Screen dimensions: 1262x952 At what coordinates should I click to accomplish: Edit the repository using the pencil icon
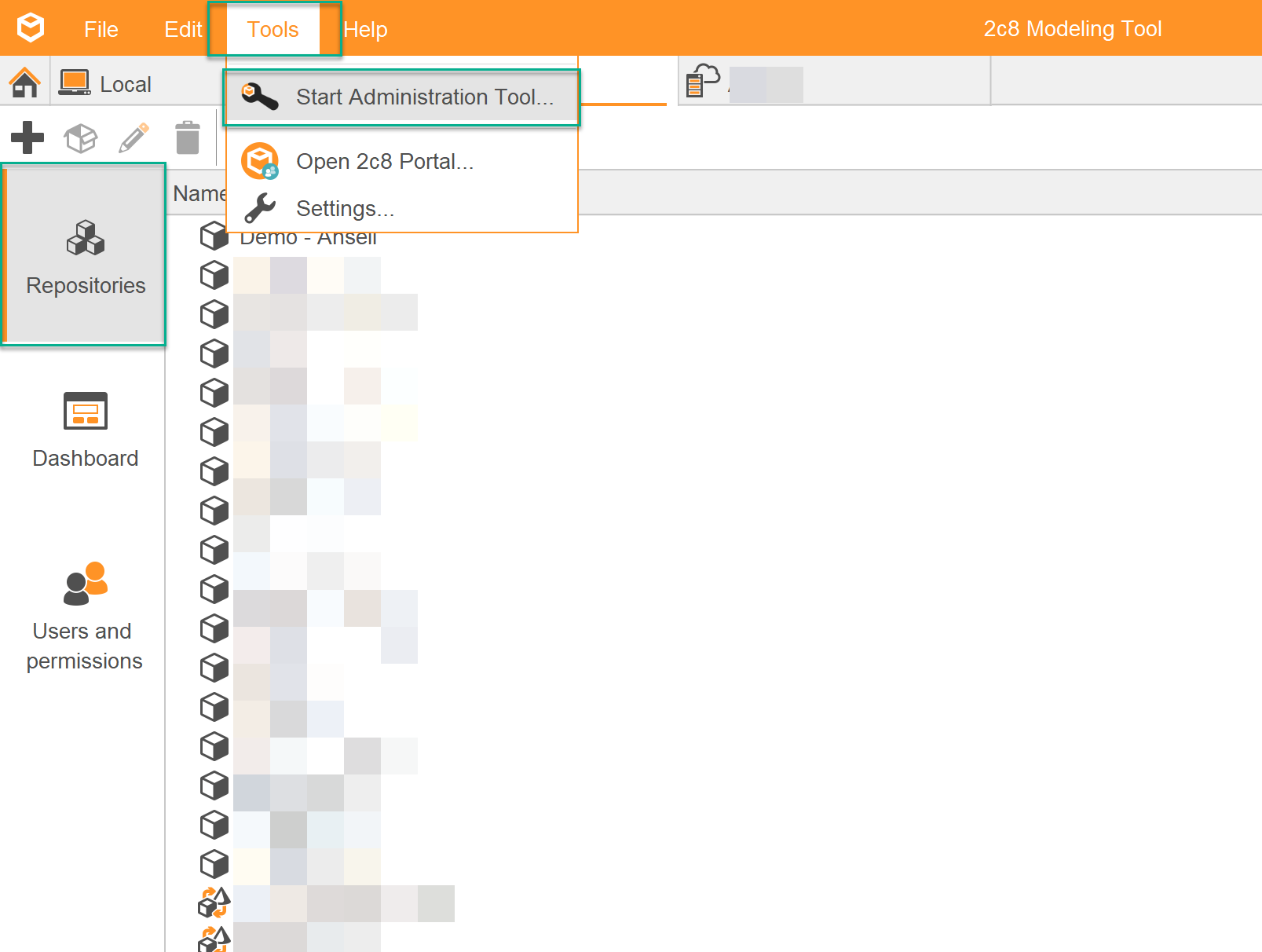(132, 137)
